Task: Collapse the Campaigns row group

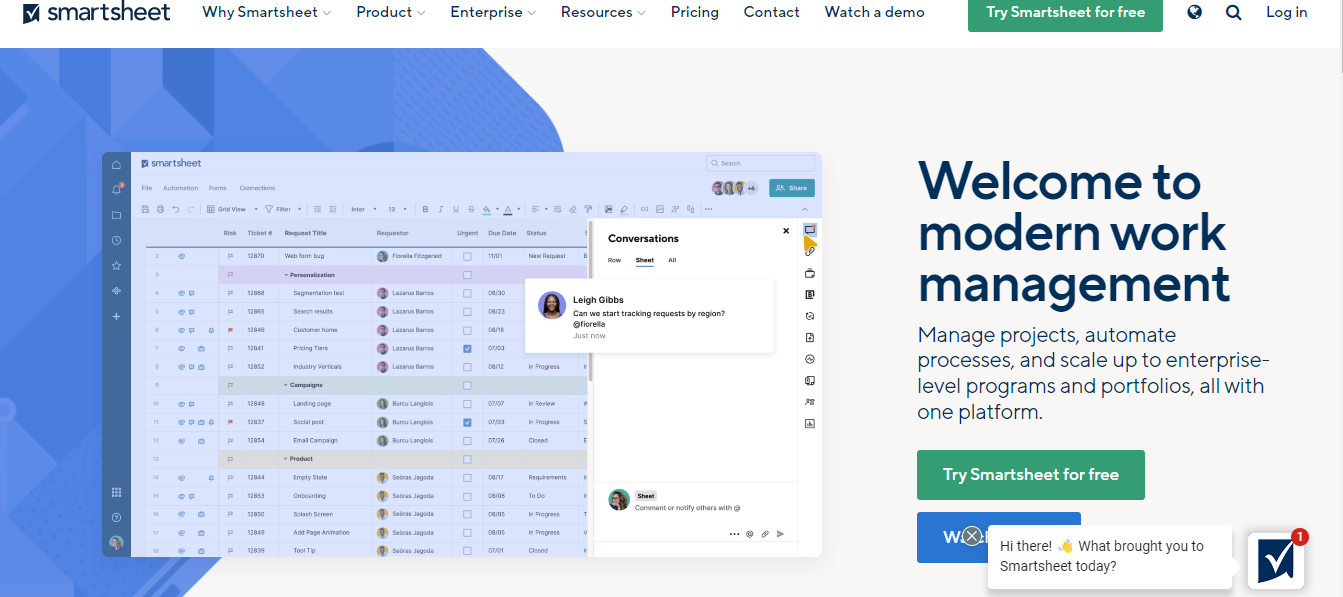Action: (x=286, y=385)
